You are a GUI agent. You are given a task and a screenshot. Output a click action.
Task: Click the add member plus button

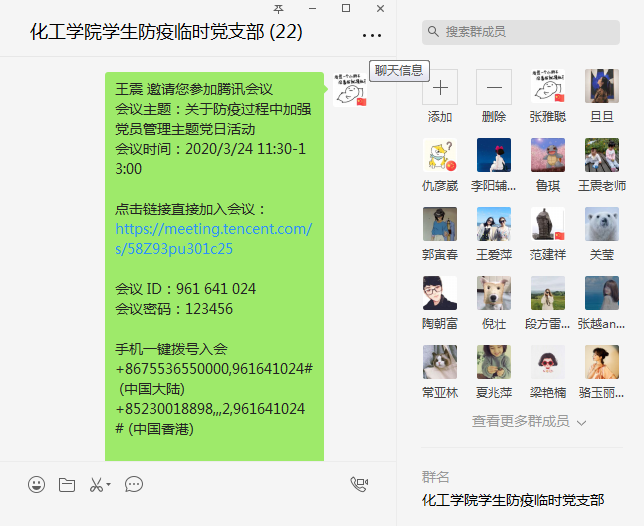[x=440, y=87]
